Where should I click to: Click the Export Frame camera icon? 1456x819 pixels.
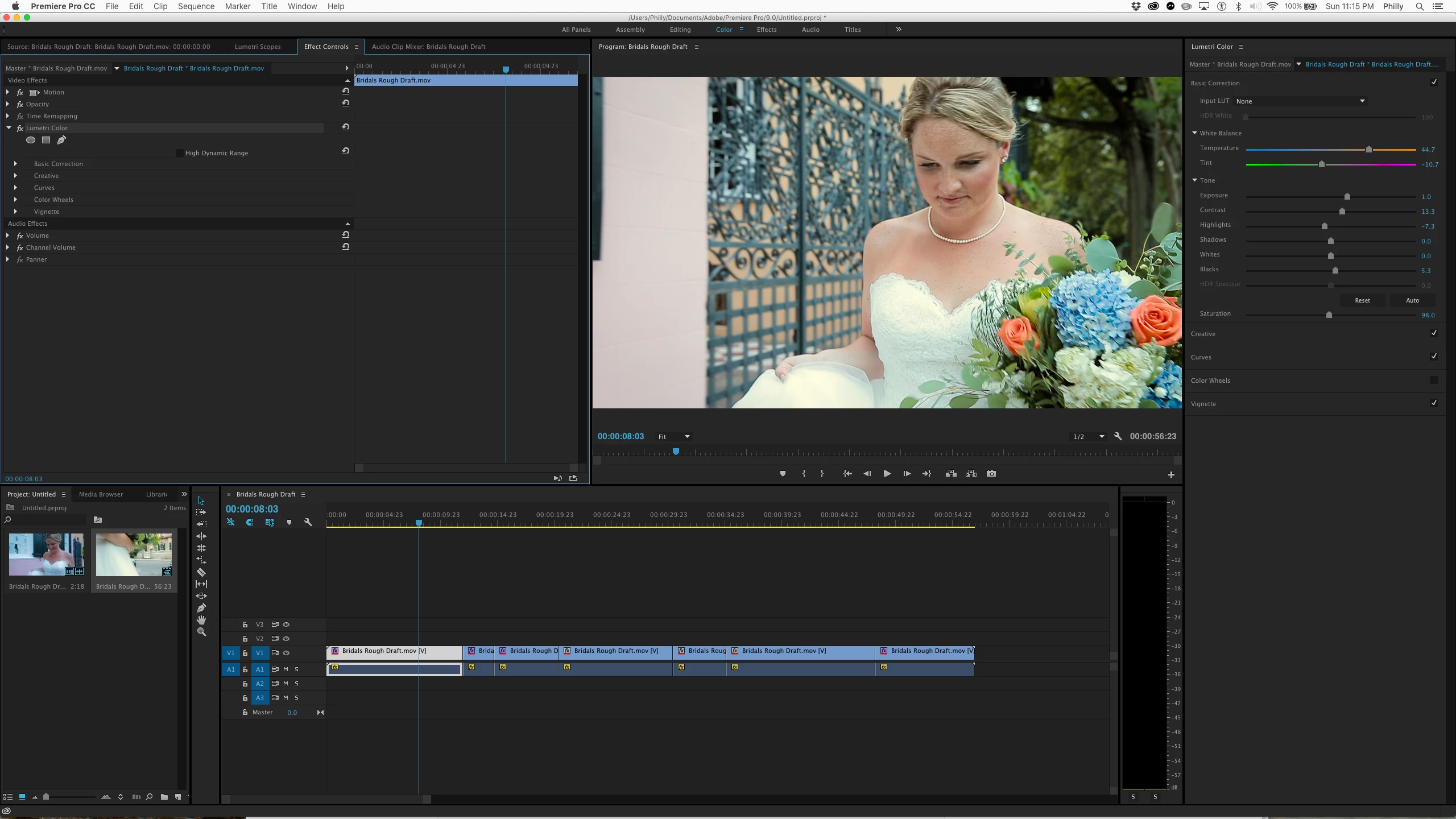pos(991,474)
